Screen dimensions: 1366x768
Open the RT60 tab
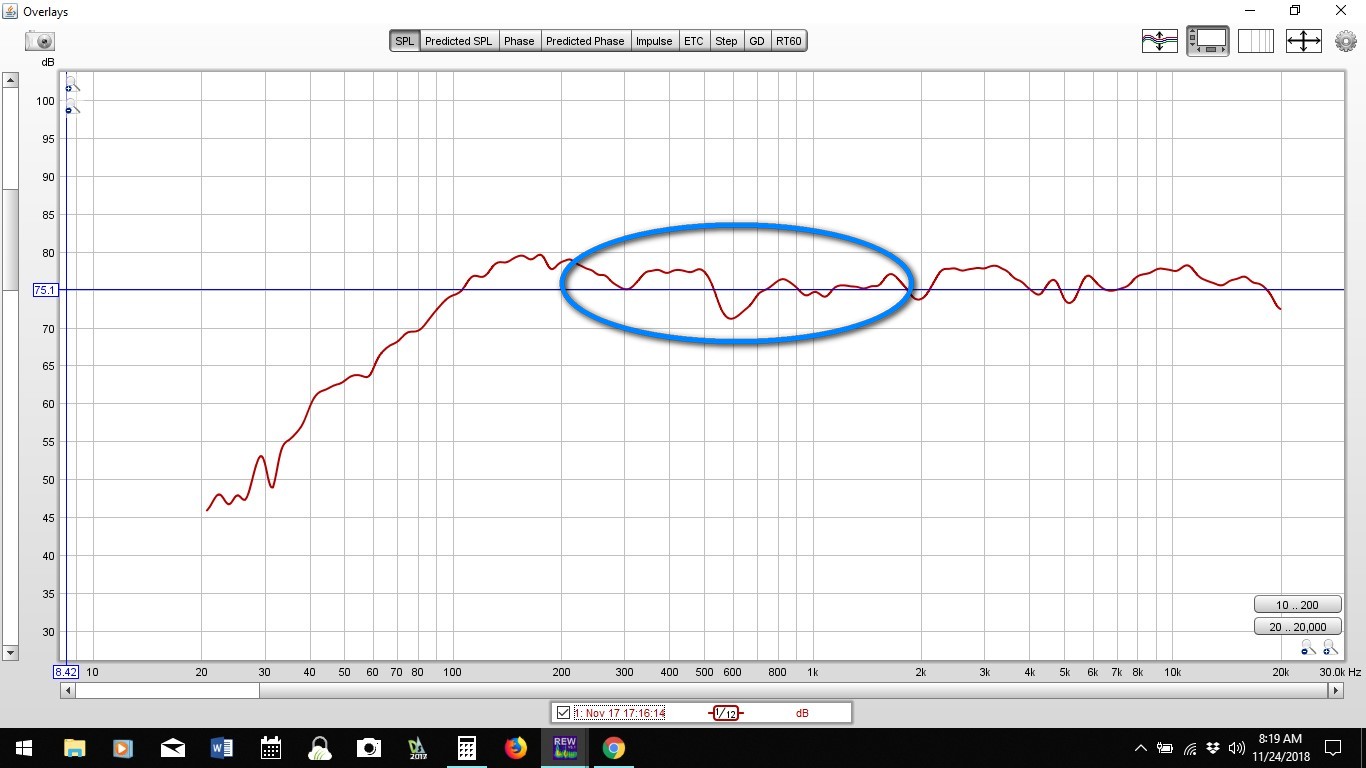[x=788, y=41]
